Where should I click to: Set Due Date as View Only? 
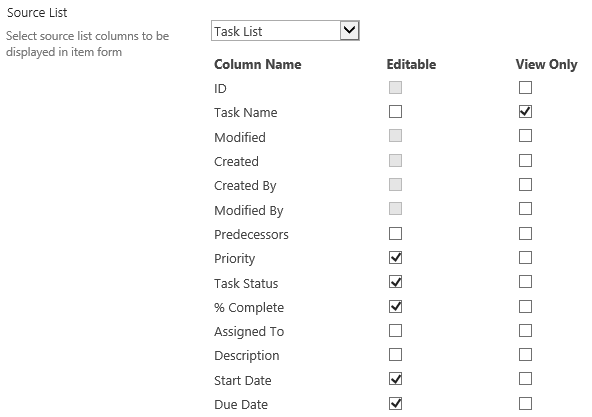[x=525, y=404]
